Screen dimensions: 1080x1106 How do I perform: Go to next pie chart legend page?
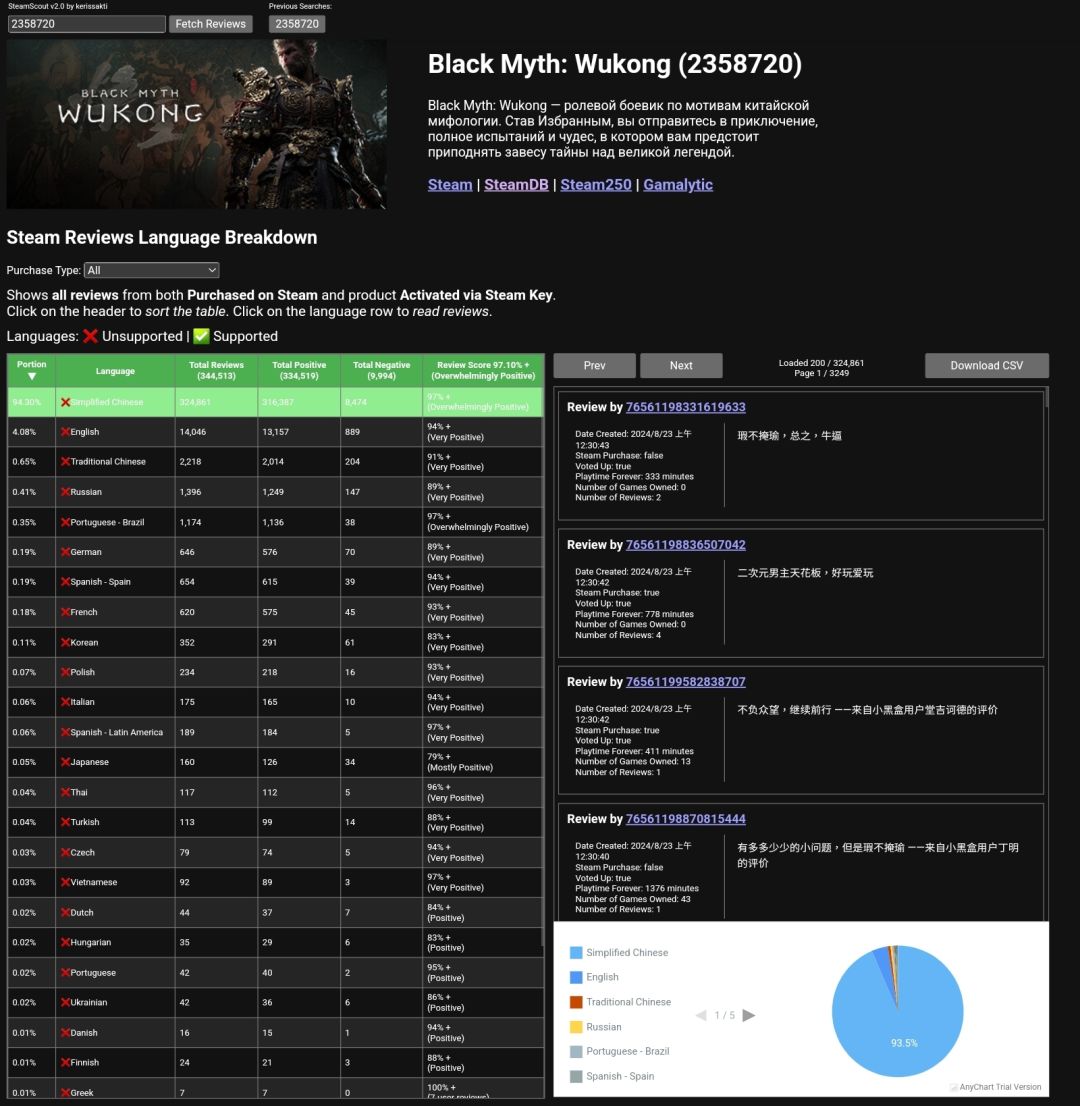pos(749,1015)
